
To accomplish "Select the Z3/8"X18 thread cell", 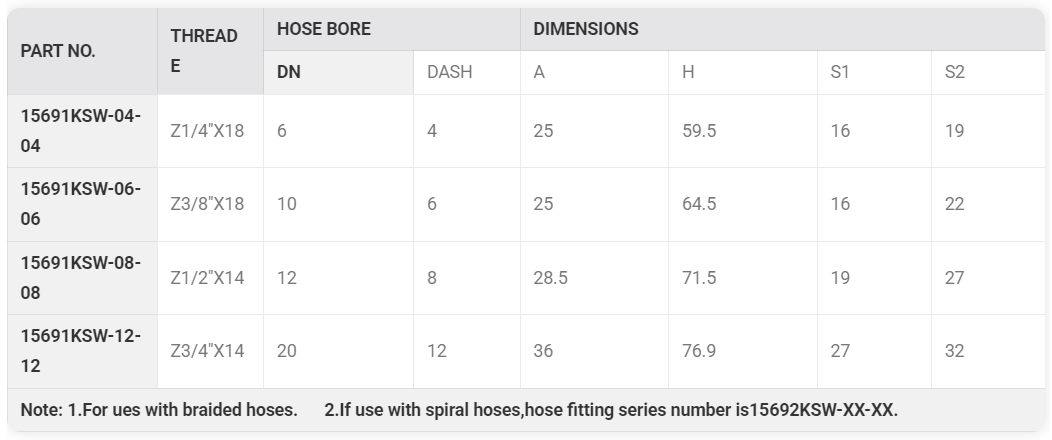I will pyautogui.click(x=207, y=204).
